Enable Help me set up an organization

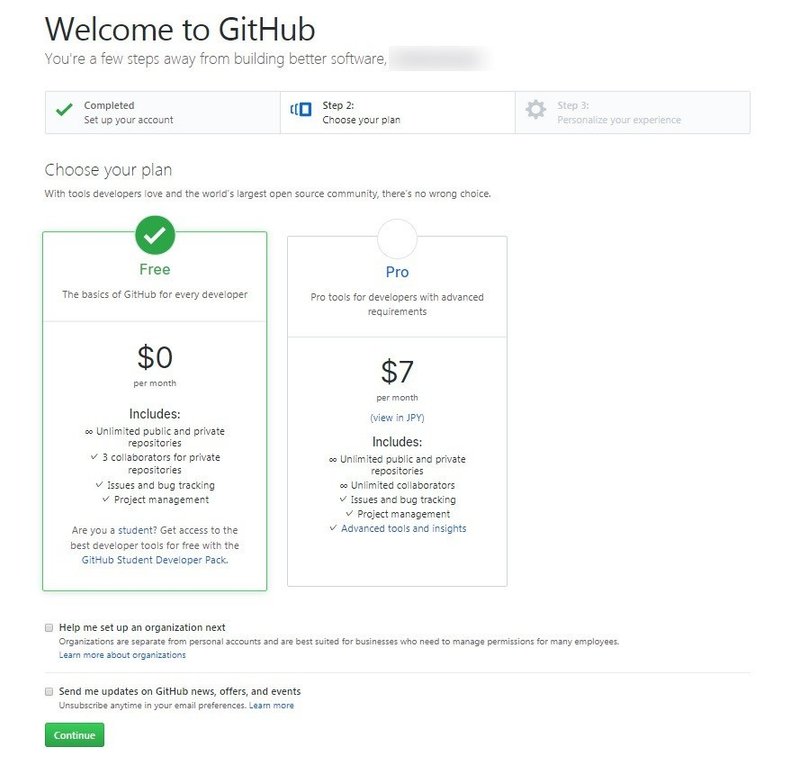tap(48, 627)
